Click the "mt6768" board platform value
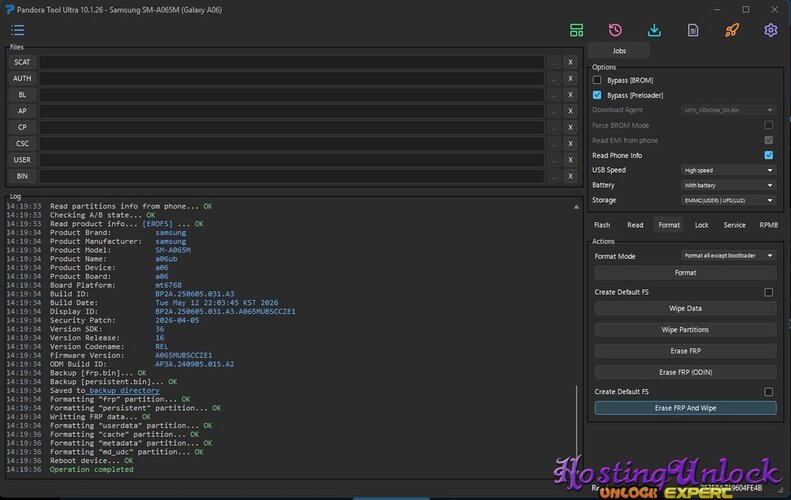Viewport: 791px width, 500px height. [168, 286]
